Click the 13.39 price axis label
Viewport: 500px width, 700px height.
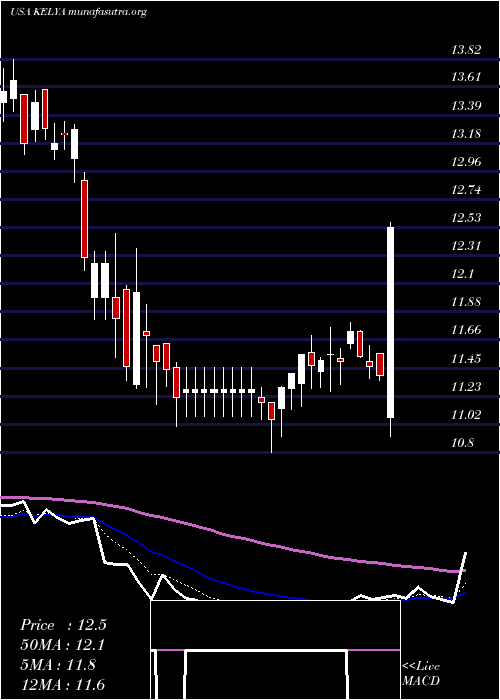pyautogui.click(x=466, y=106)
